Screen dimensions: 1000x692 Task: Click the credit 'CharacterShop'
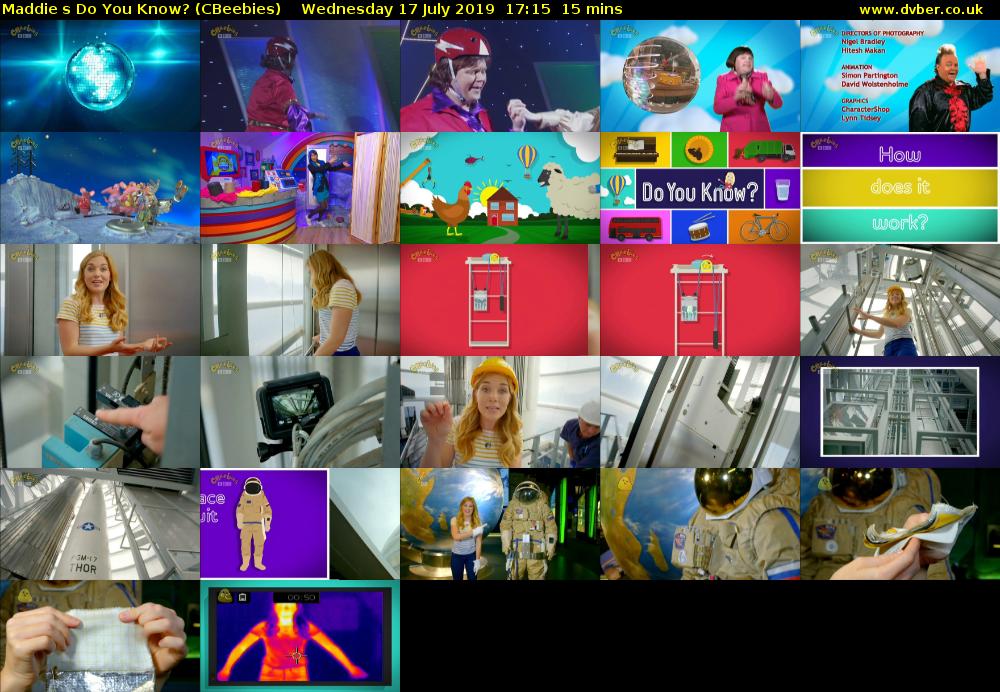pyautogui.click(x=865, y=109)
